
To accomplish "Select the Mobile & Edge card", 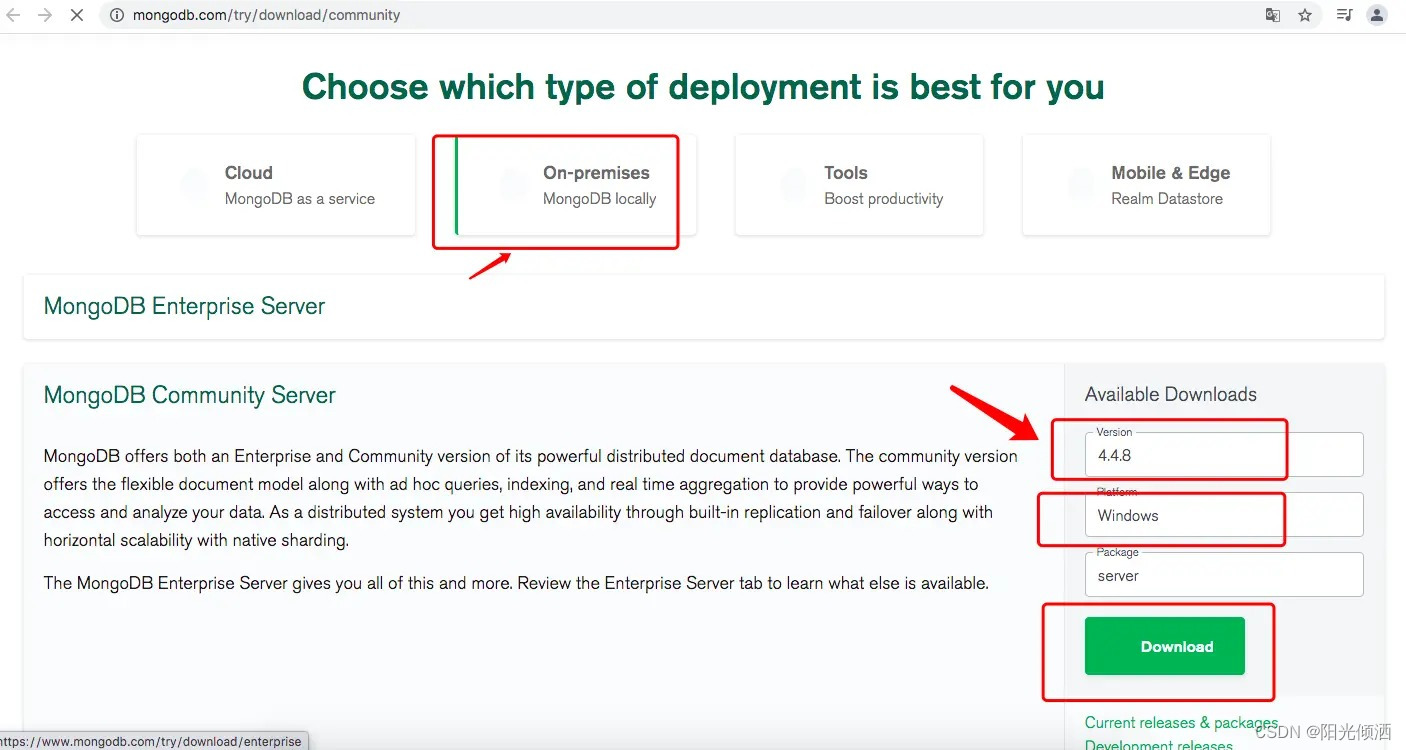I will (x=1146, y=185).
